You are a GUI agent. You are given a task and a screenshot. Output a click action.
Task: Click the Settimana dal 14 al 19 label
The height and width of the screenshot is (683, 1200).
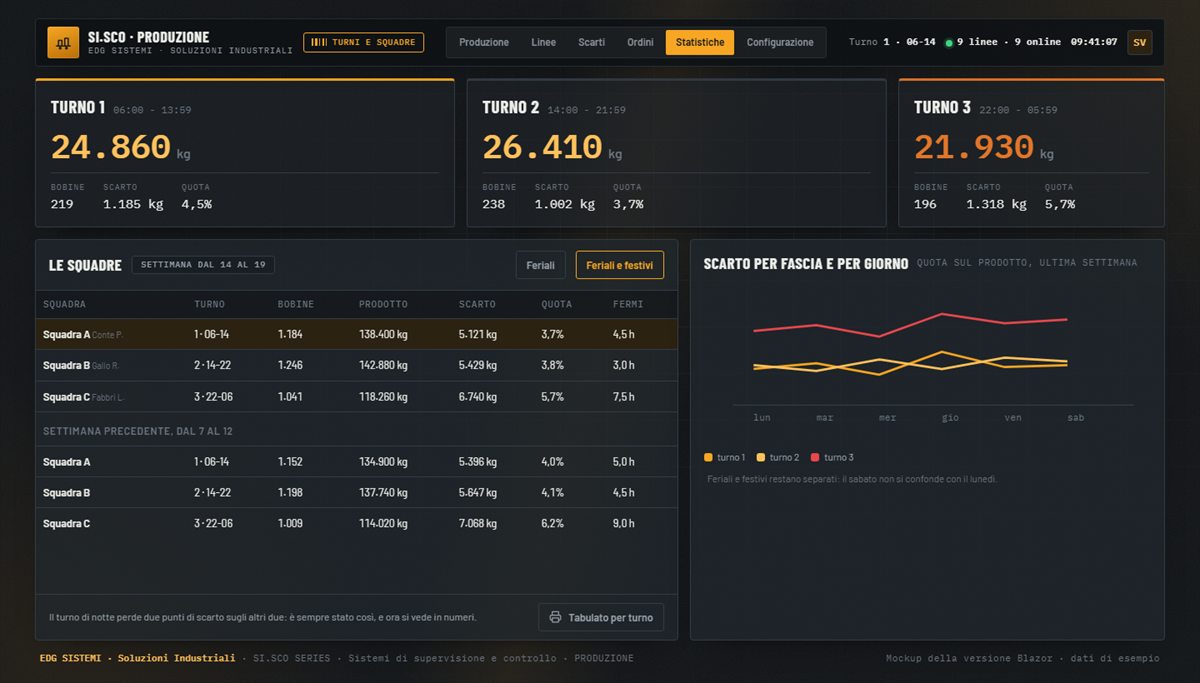203,265
